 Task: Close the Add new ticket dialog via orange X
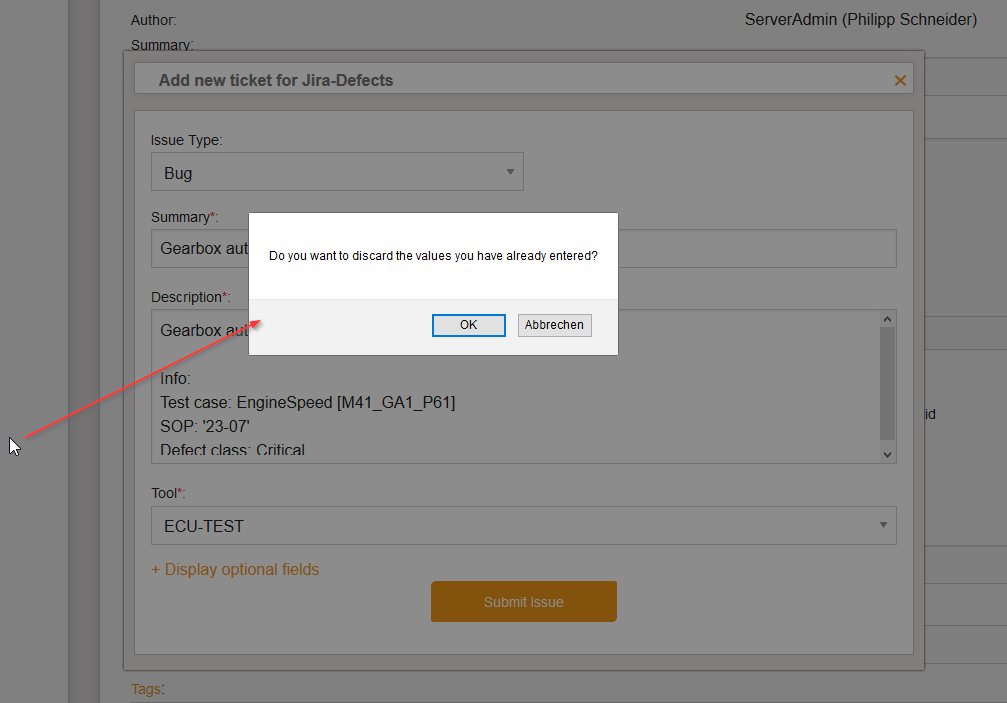coord(899,80)
